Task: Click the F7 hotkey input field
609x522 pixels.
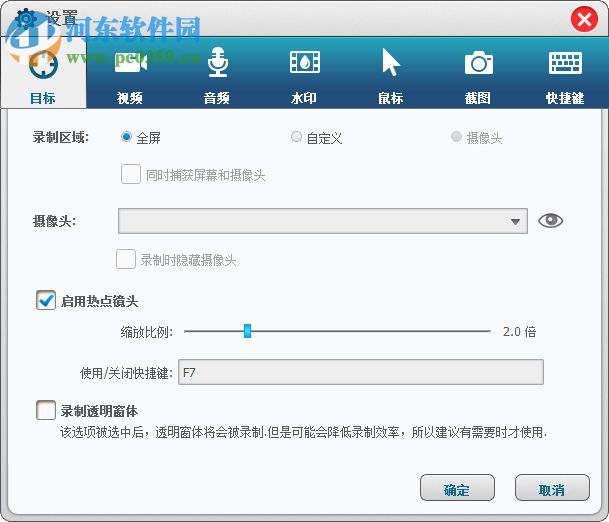Action: [360, 372]
